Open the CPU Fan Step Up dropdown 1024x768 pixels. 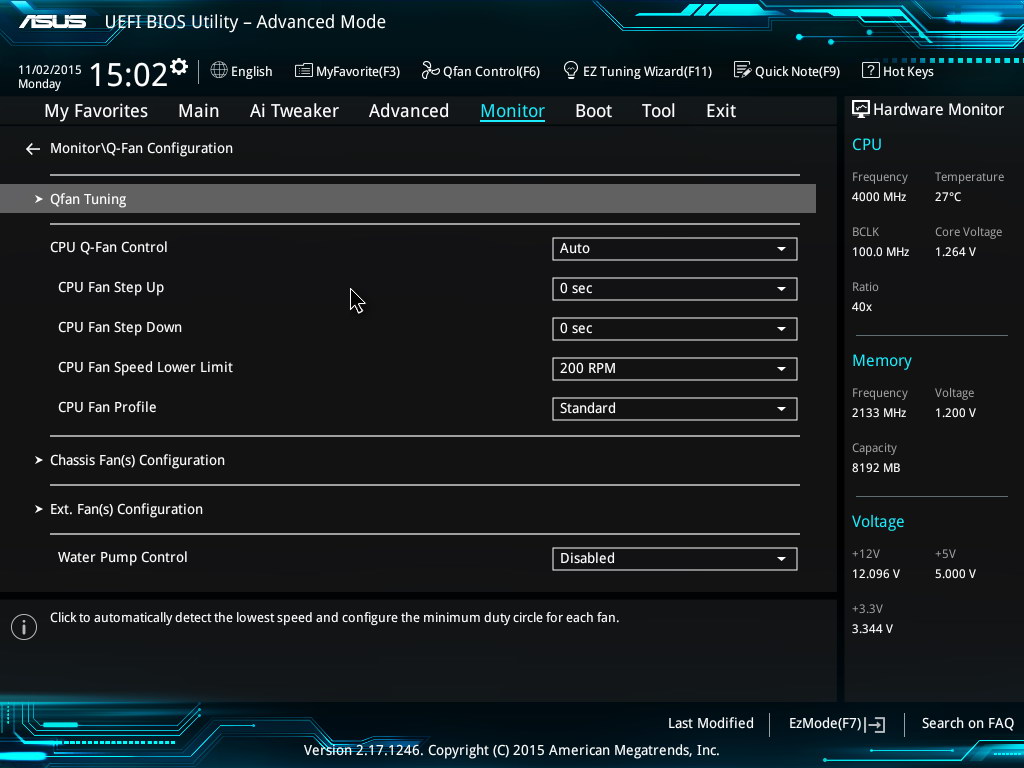(674, 288)
